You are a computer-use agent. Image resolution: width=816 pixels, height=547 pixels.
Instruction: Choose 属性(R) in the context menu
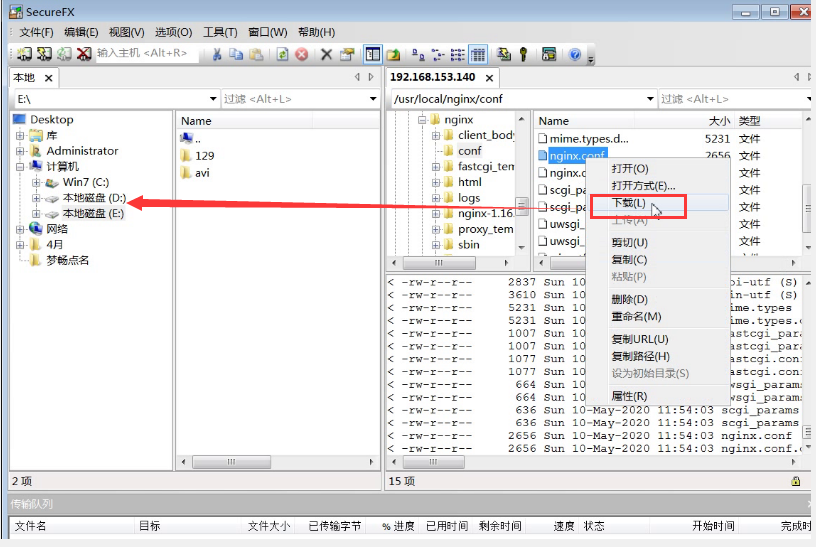(x=658, y=396)
